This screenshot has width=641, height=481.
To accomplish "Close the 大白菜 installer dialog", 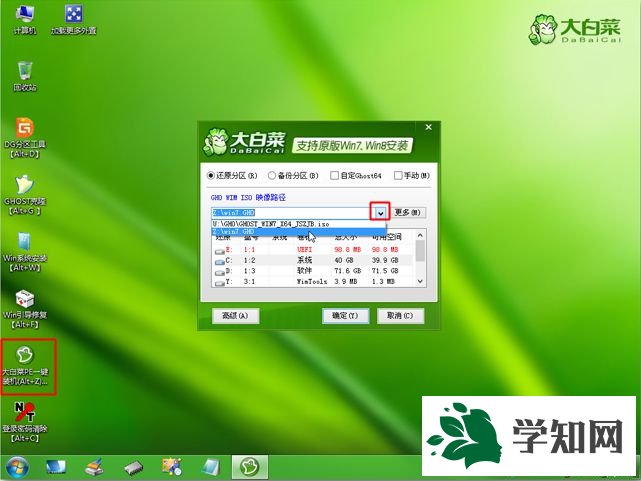I will click(x=428, y=128).
